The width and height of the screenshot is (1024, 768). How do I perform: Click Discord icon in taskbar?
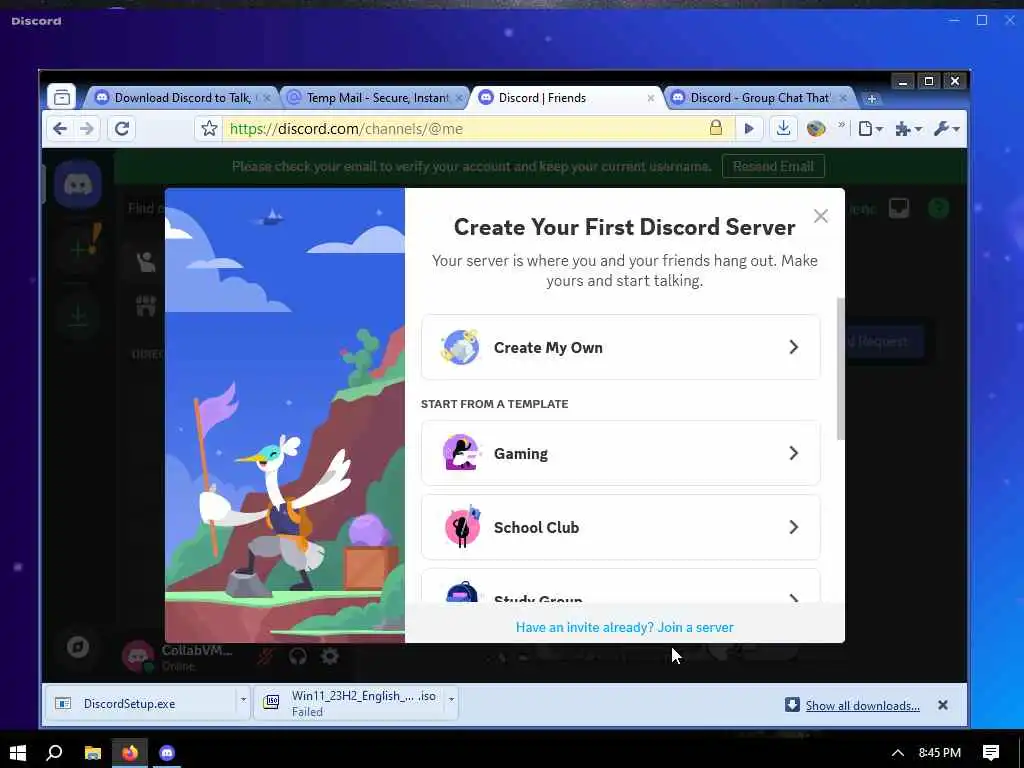(167, 753)
